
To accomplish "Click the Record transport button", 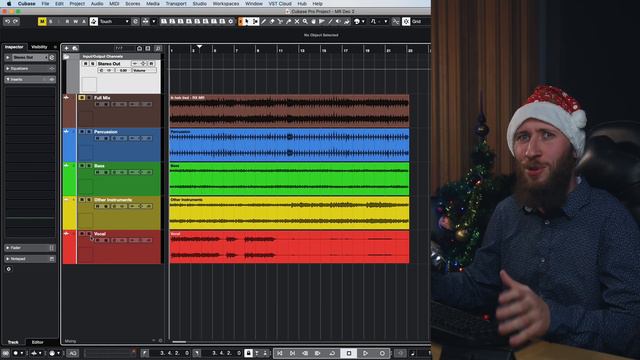I will tap(382, 353).
